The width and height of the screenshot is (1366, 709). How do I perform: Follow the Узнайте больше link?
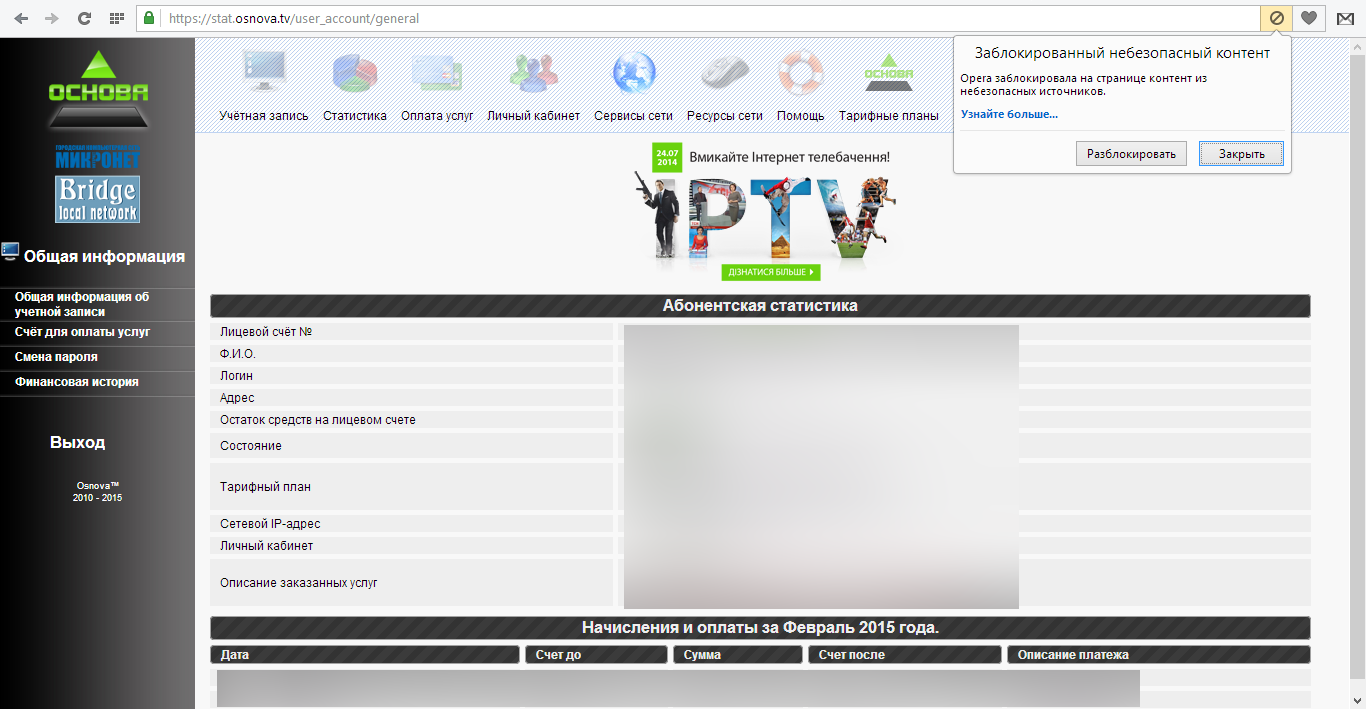(1009, 114)
